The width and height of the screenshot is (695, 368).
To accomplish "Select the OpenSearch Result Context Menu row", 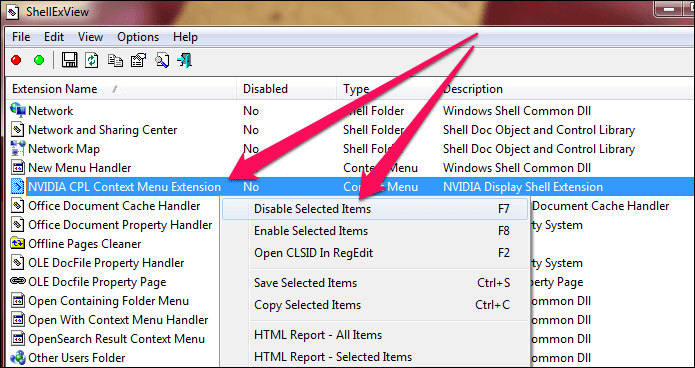I will click(117, 339).
